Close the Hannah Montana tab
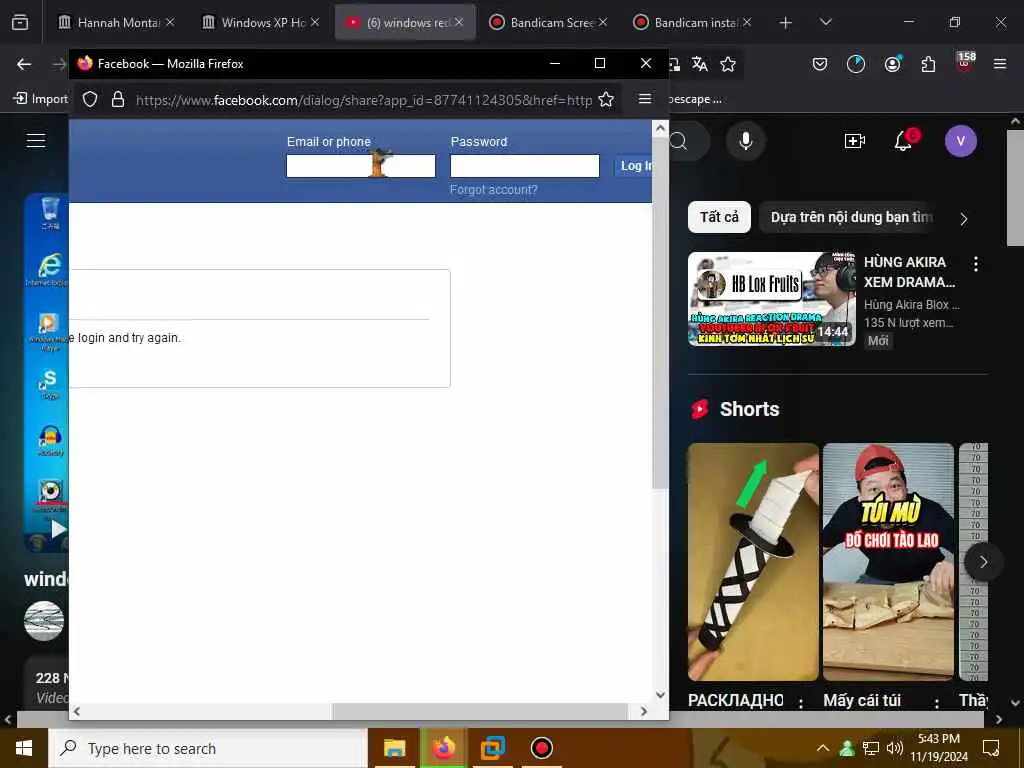1024x768 pixels. [170, 22]
